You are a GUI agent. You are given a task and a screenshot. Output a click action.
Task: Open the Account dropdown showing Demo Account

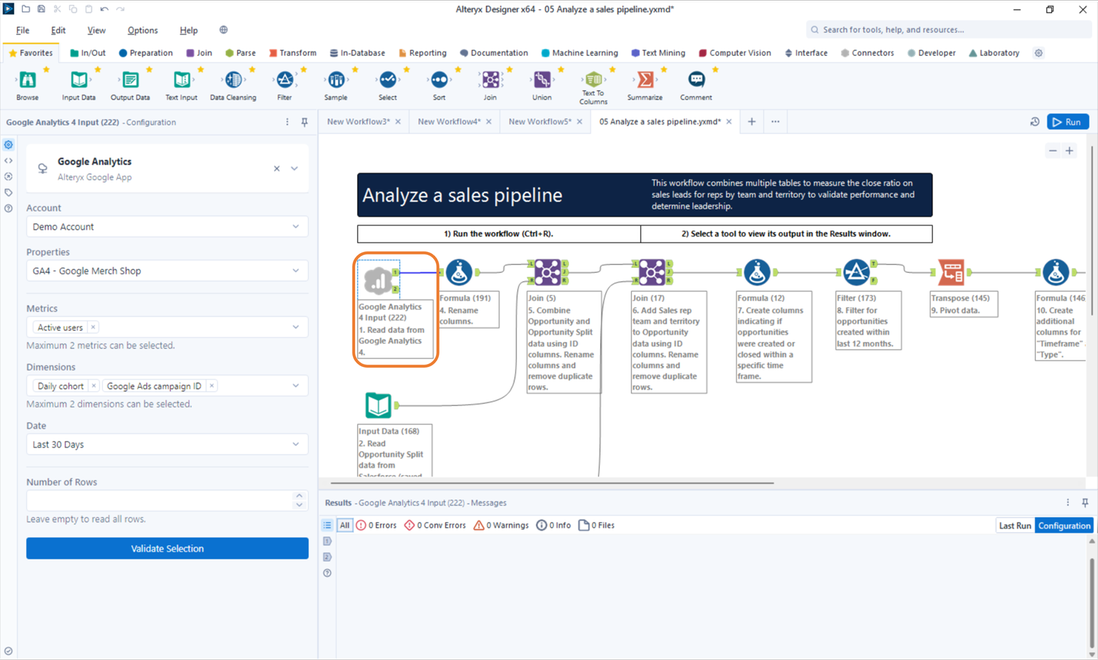tap(167, 227)
